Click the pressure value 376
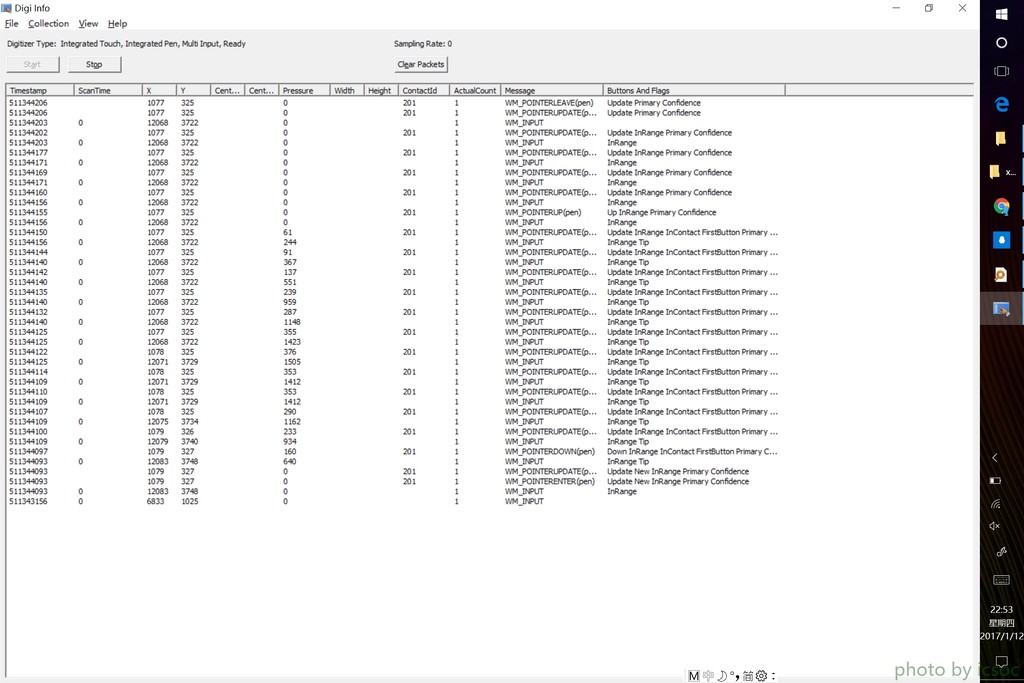The width and height of the screenshot is (1024, 683). click(x=290, y=352)
